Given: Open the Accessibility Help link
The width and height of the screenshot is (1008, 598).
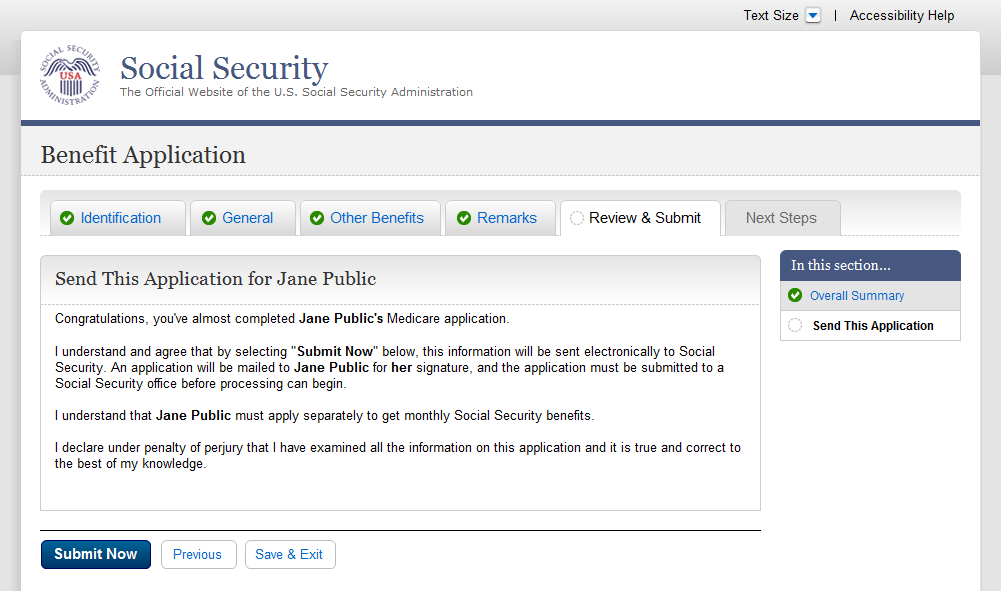Looking at the screenshot, I should tap(901, 16).
